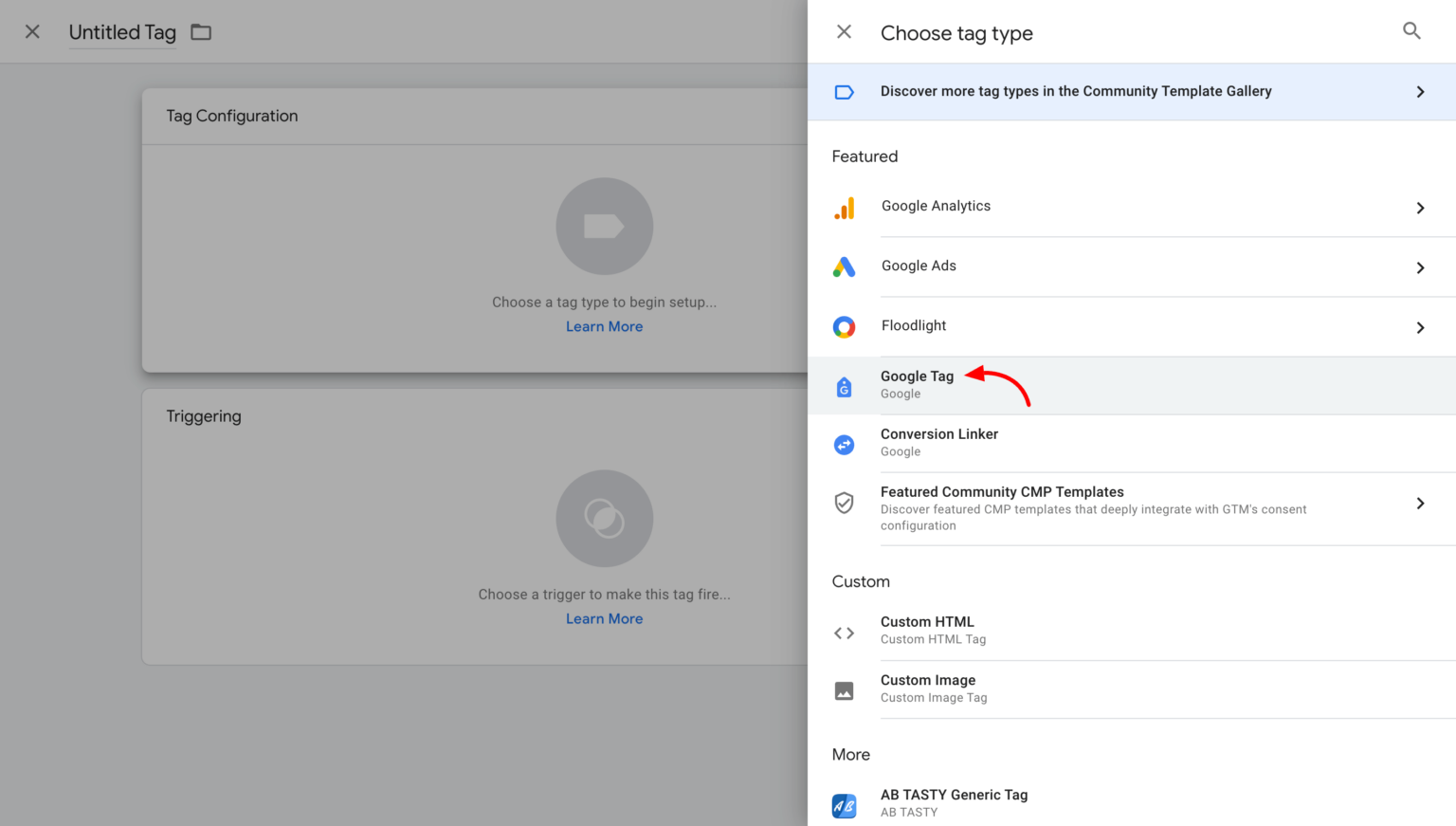
Task: Click the AB TASTY logo icon
Action: [x=844, y=805]
